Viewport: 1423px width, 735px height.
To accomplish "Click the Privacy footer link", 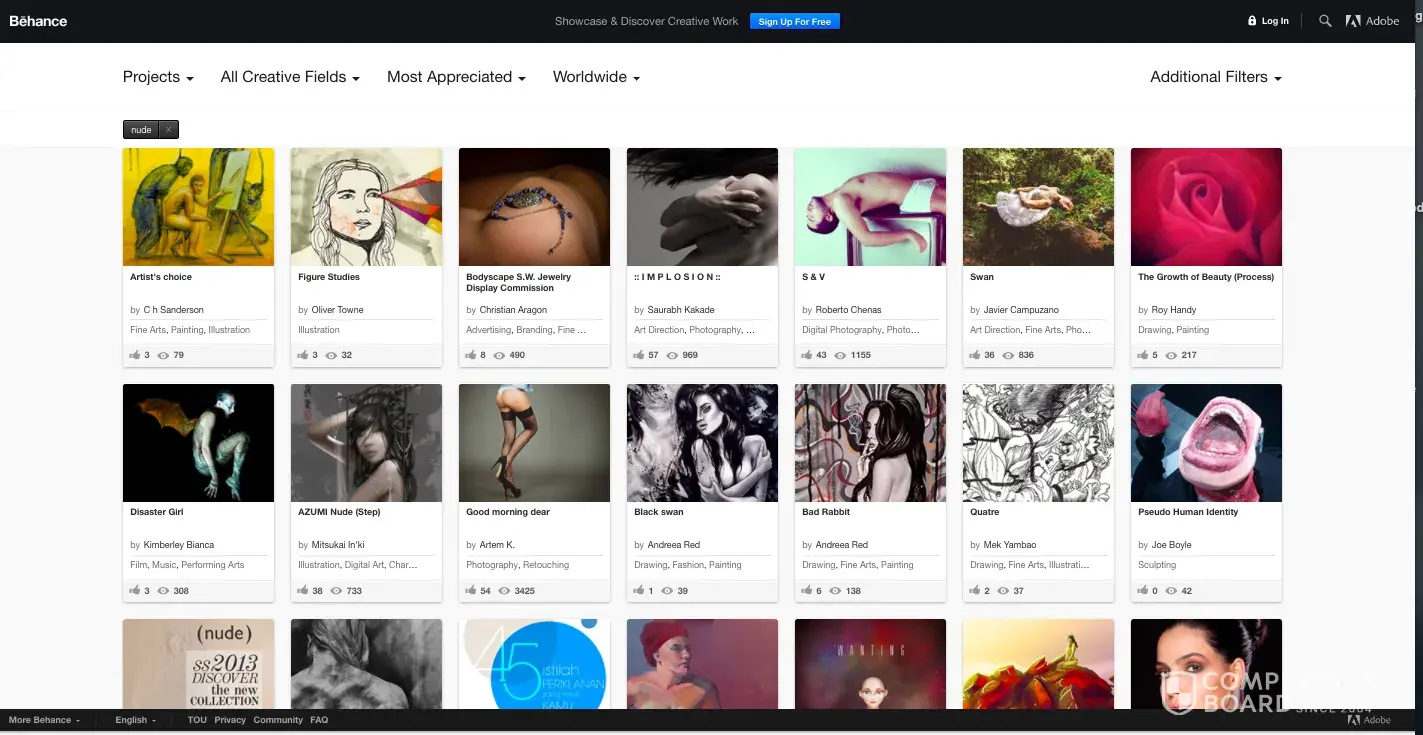I will (230, 720).
